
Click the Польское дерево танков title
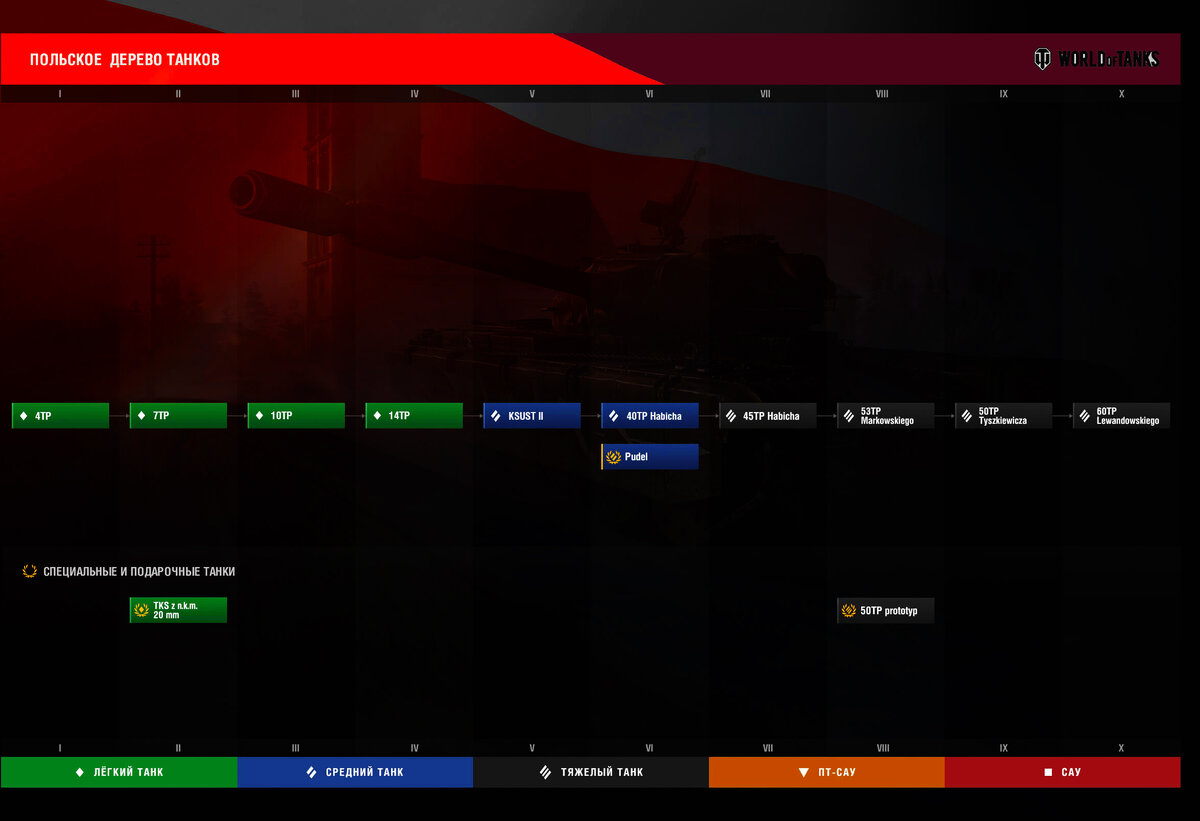(125, 60)
